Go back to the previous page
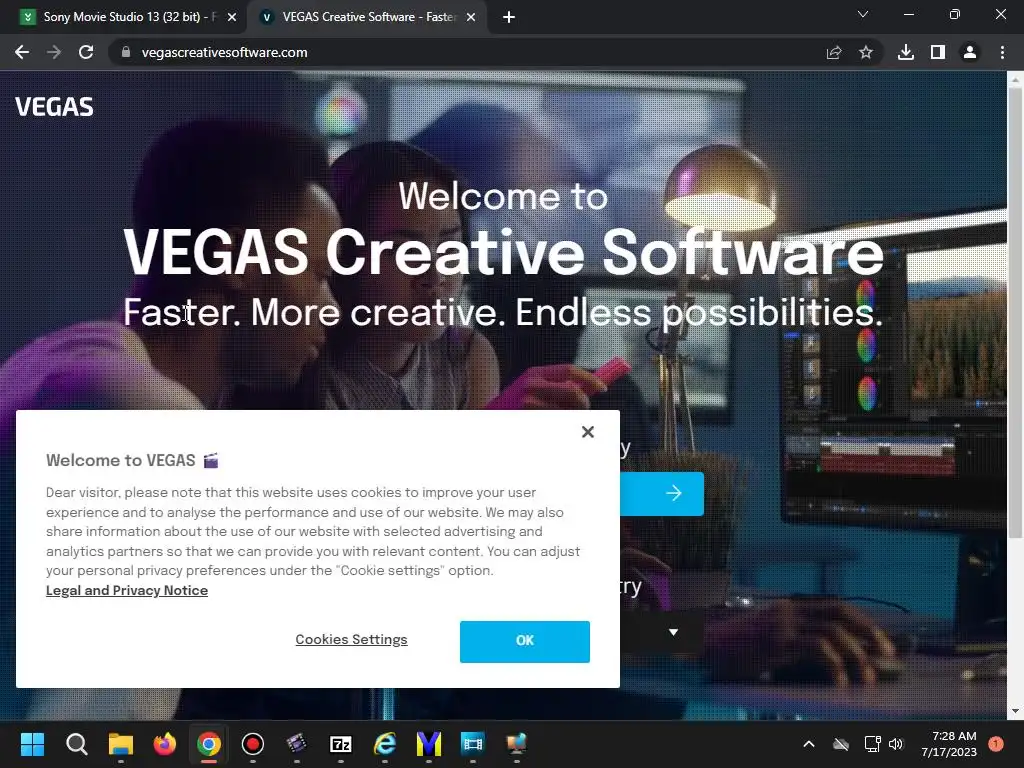This screenshot has width=1024, height=768. [x=22, y=52]
